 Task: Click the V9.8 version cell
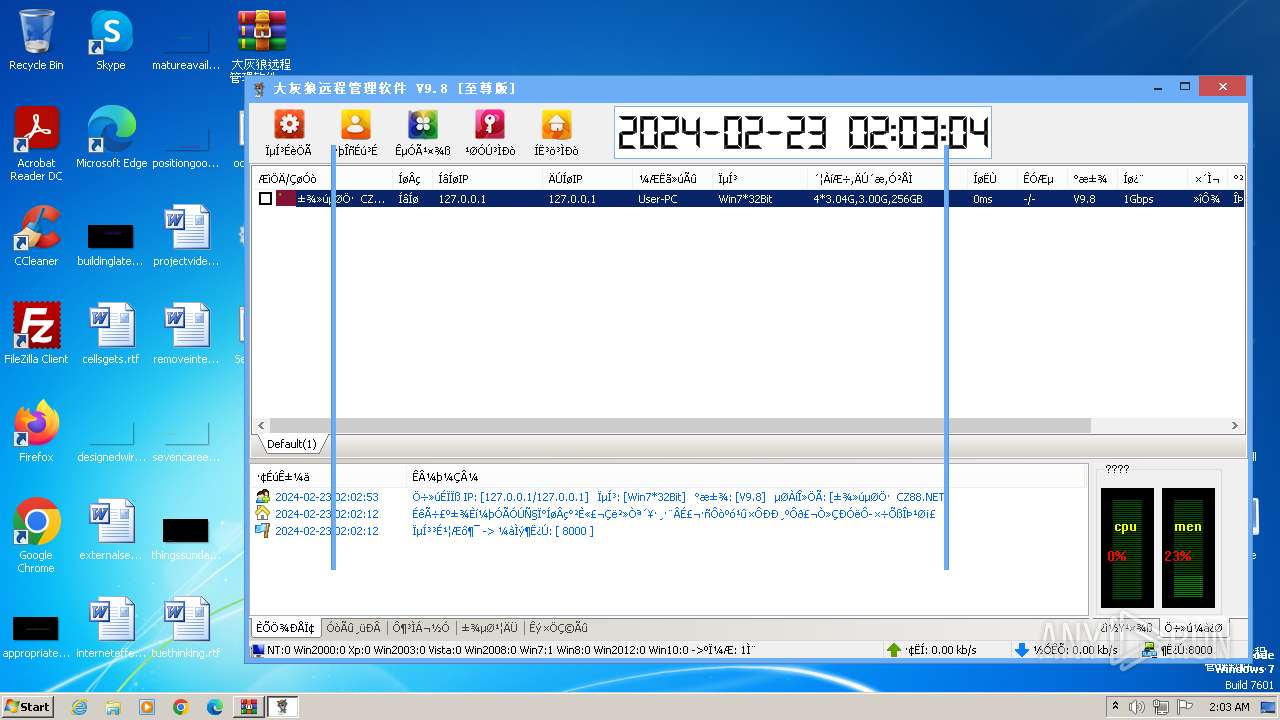pyautogui.click(x=1086, y=199)
